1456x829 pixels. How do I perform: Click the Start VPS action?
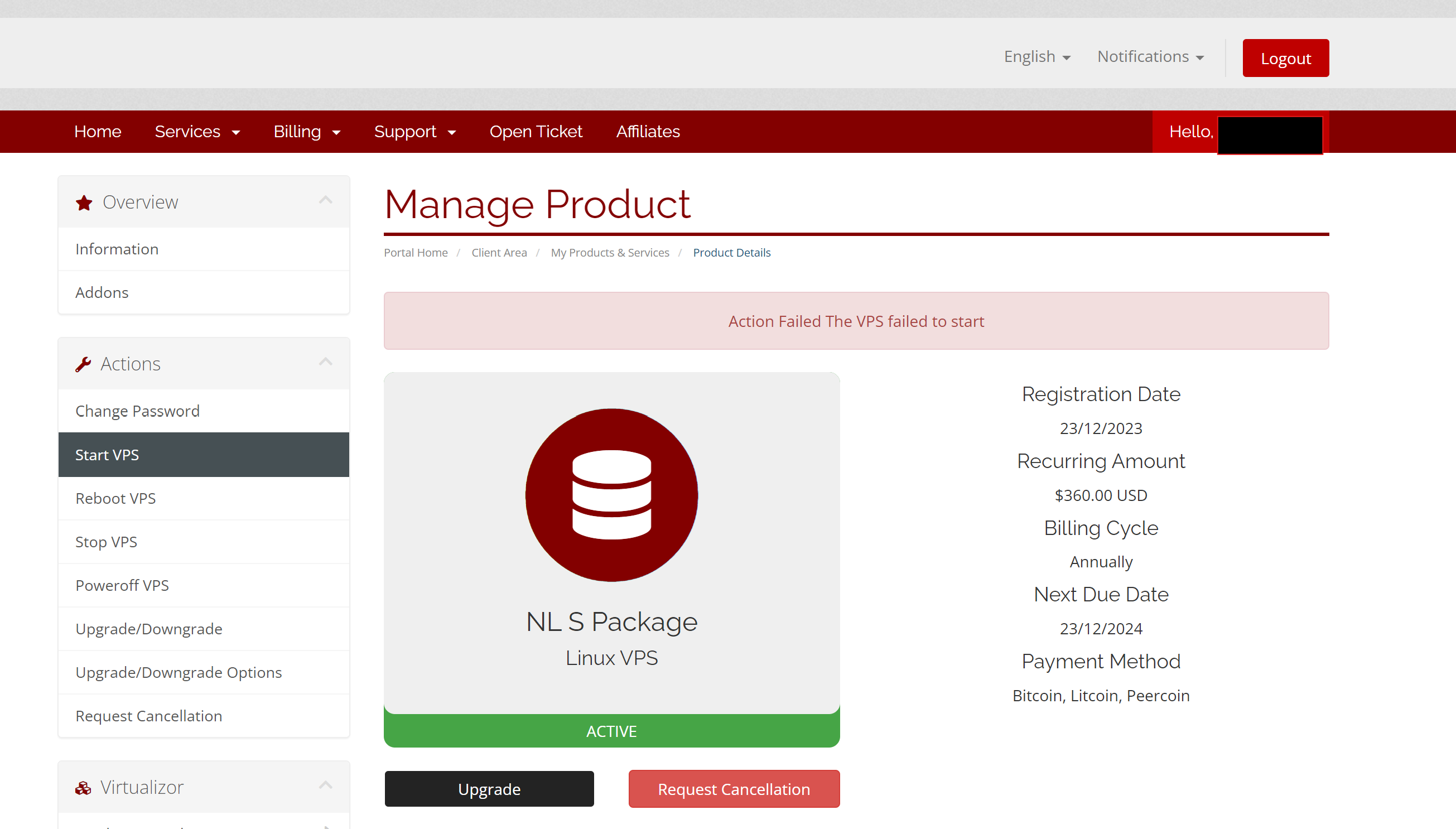204,455
